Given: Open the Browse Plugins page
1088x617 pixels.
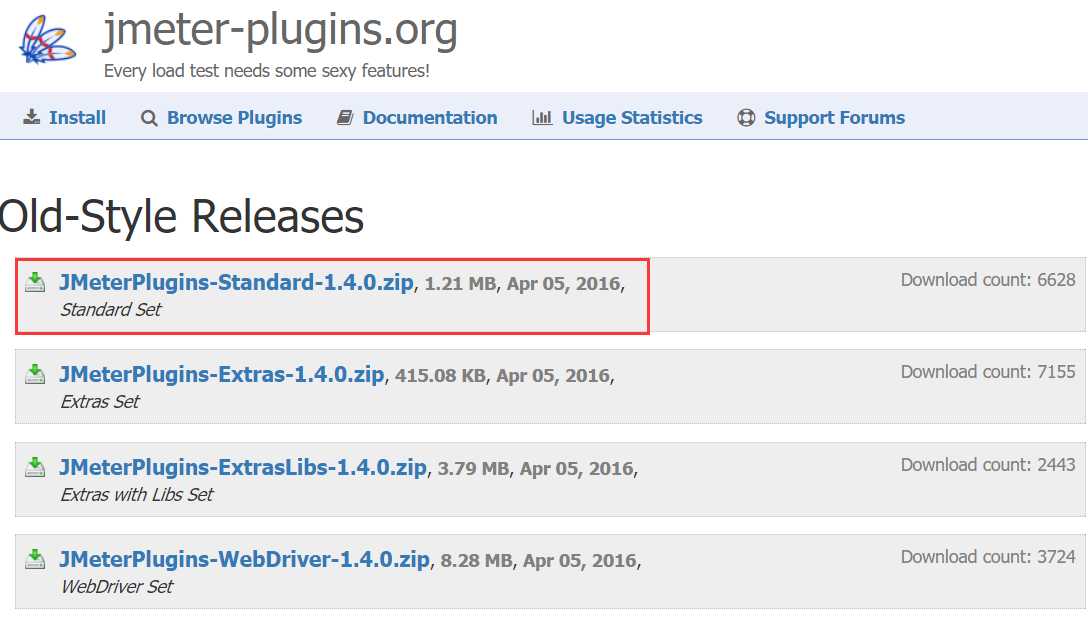Looking at the screenshot, I should pos(235,118).
